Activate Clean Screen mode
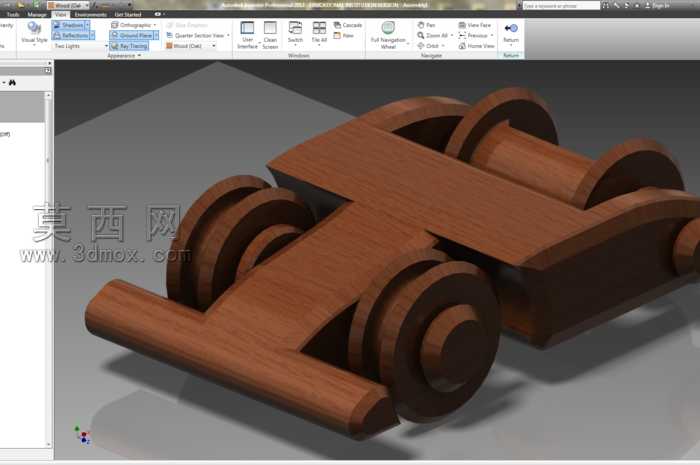The height and width of the screenshot is (465, 700). (270, 35)
